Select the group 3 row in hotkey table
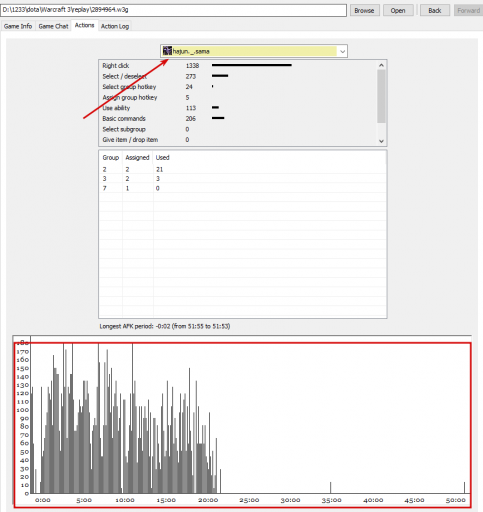 (243, 179)
